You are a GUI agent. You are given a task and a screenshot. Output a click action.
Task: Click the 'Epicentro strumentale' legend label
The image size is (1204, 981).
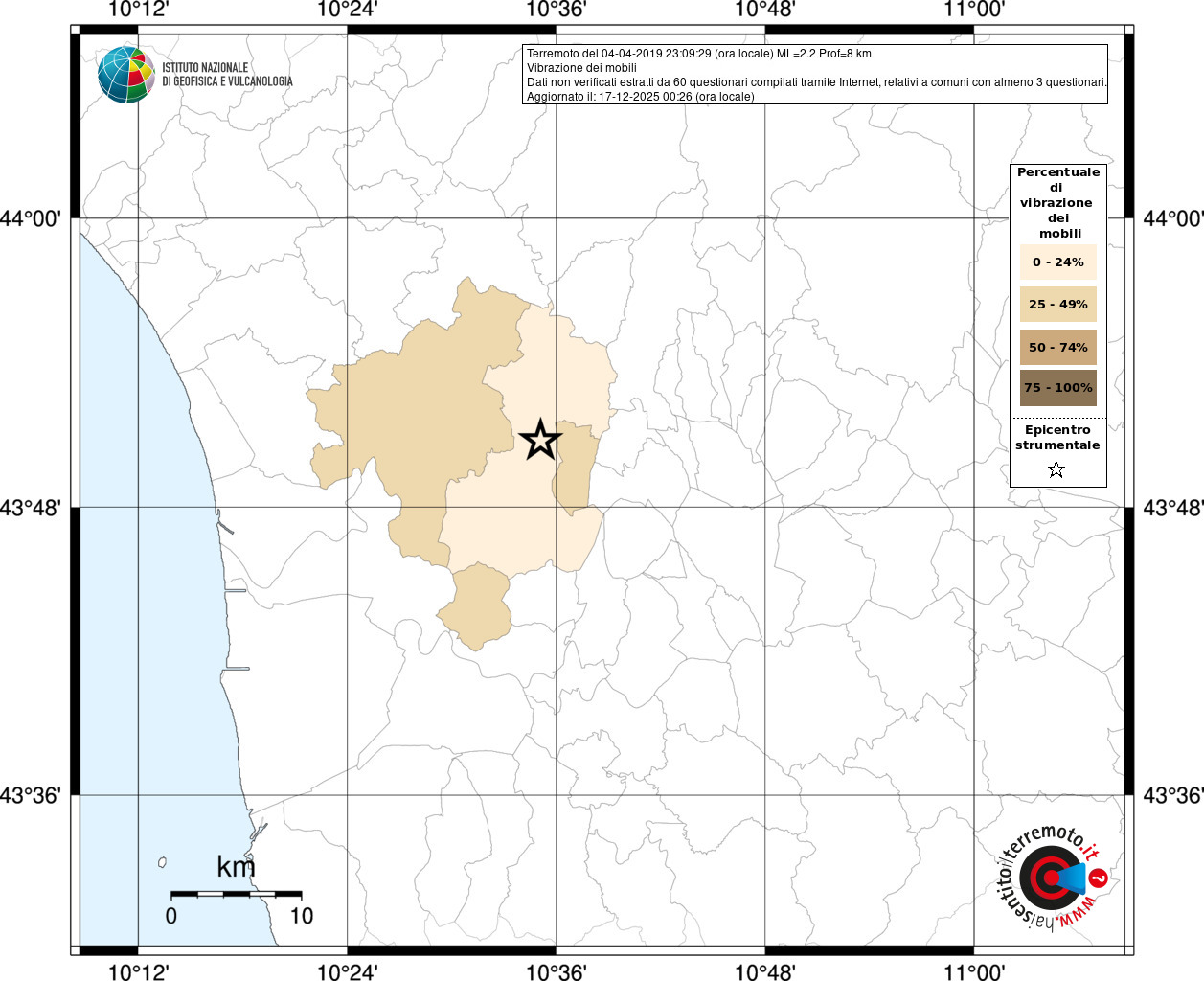pyautogui.click(x=1057, y=438)
